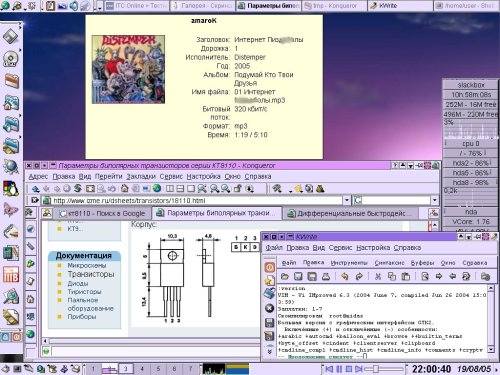Open the Микросхемы documentation link

pos(87,265)
